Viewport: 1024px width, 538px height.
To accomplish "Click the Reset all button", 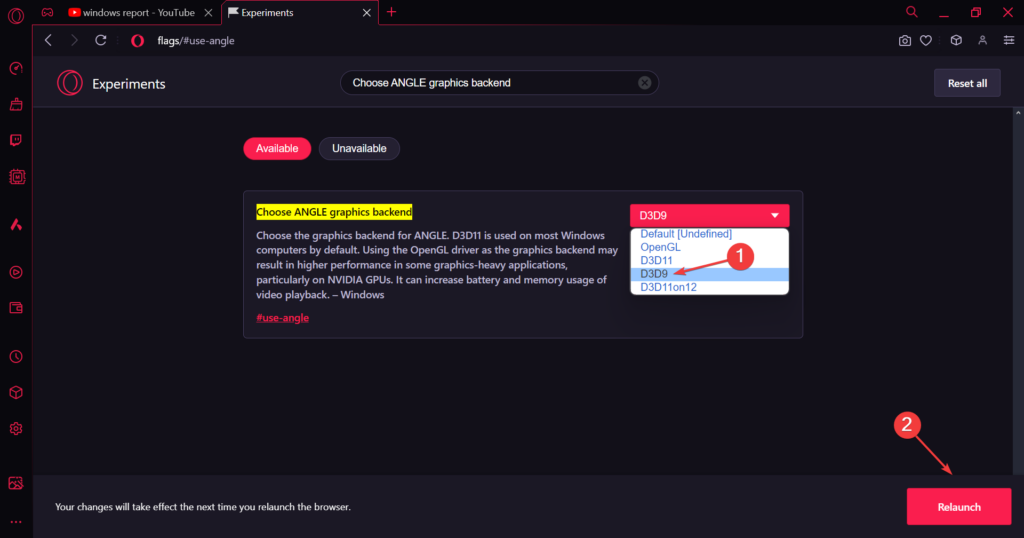I will tap(967, 83).
